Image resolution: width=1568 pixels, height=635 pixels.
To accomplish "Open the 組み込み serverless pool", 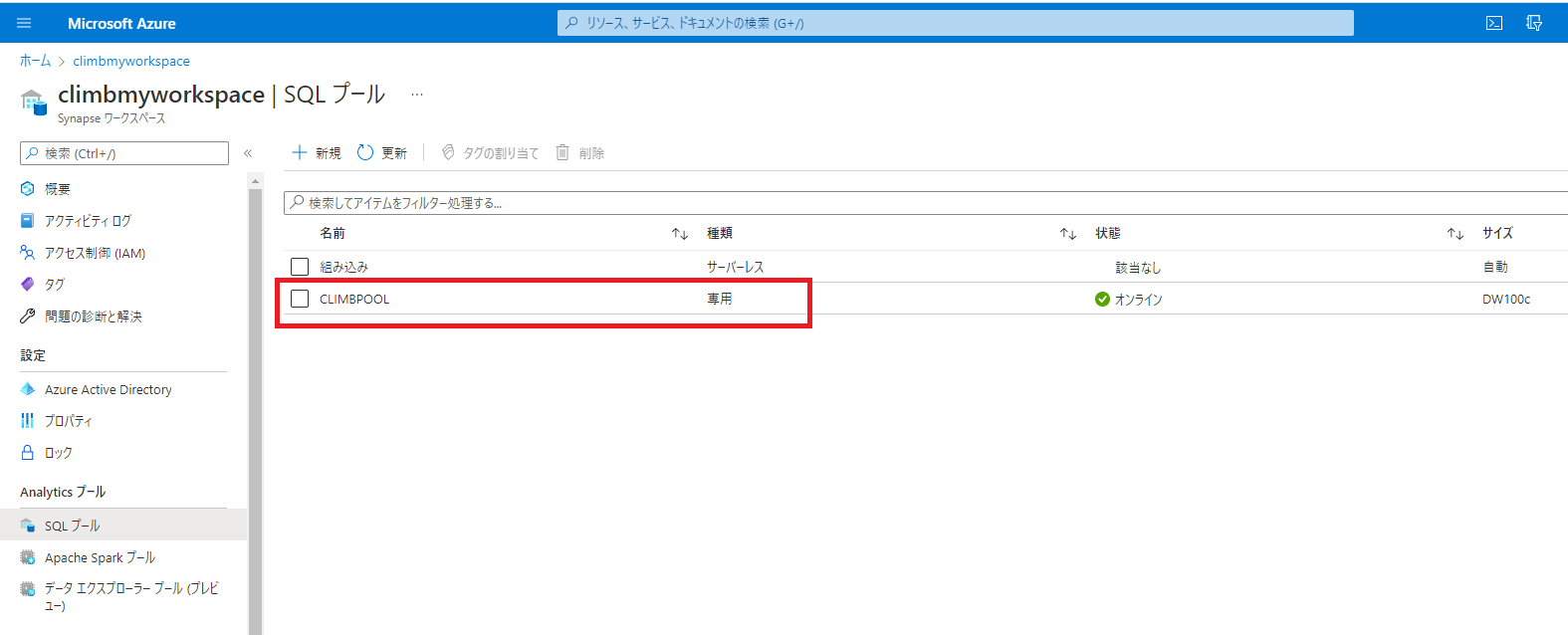I will 343,267.
